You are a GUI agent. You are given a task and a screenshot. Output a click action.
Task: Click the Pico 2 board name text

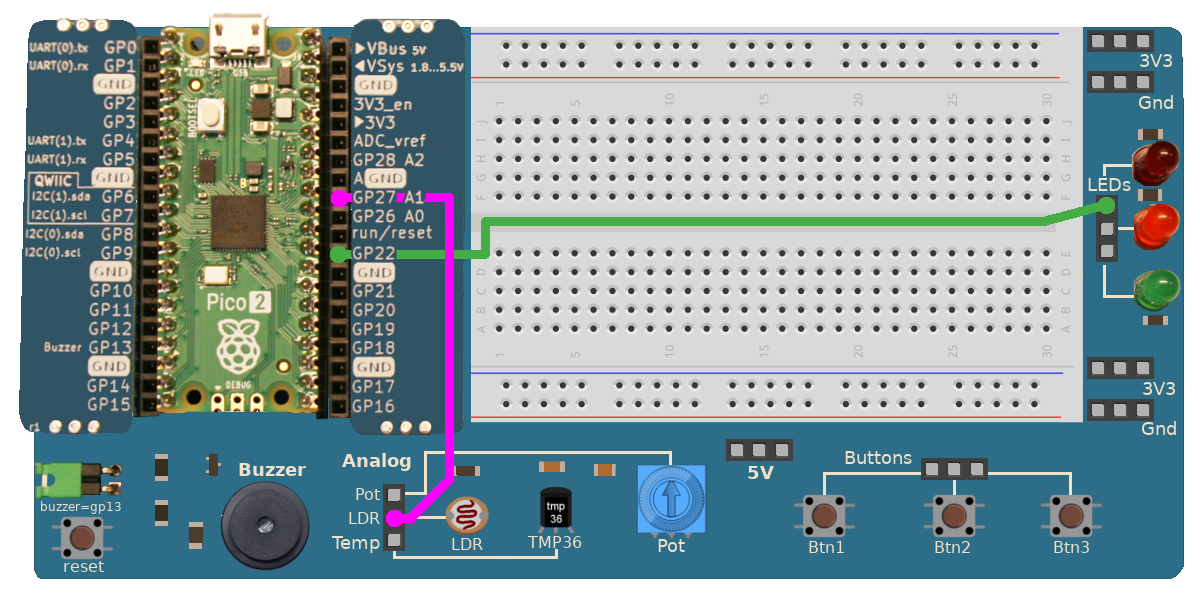pos(237,301)
